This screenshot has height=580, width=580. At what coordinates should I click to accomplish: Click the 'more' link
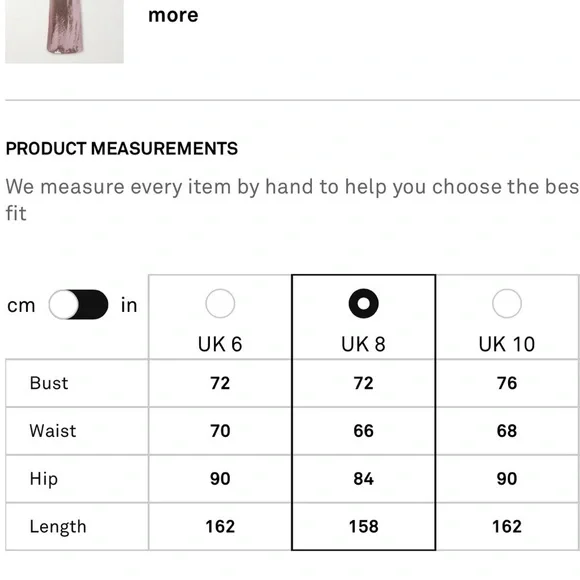click(173, 15)
